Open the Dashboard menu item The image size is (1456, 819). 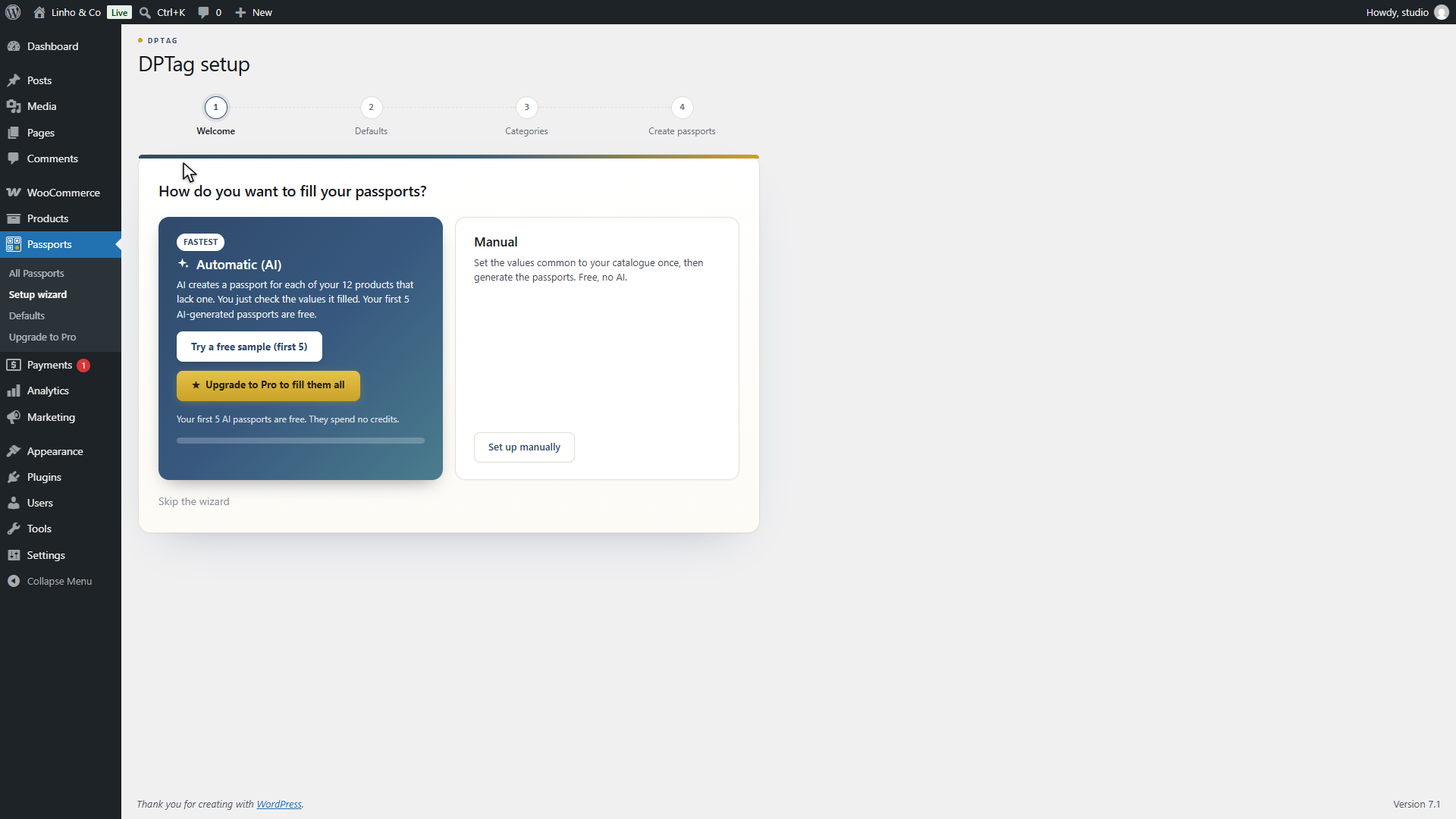click(61, 46)
